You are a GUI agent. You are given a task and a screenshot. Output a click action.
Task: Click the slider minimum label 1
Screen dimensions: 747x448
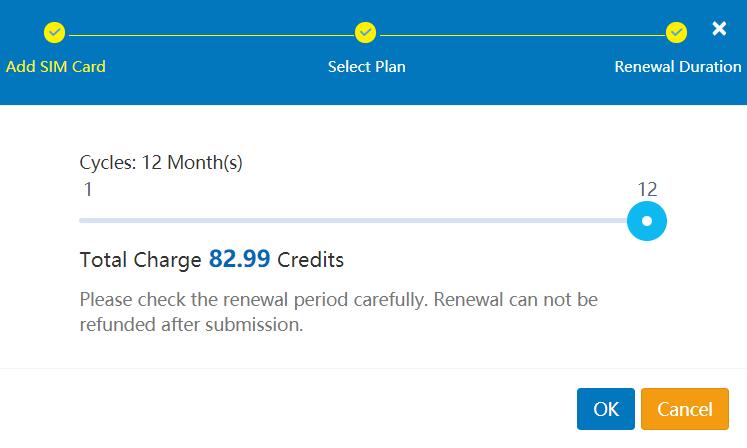point(88,189)
